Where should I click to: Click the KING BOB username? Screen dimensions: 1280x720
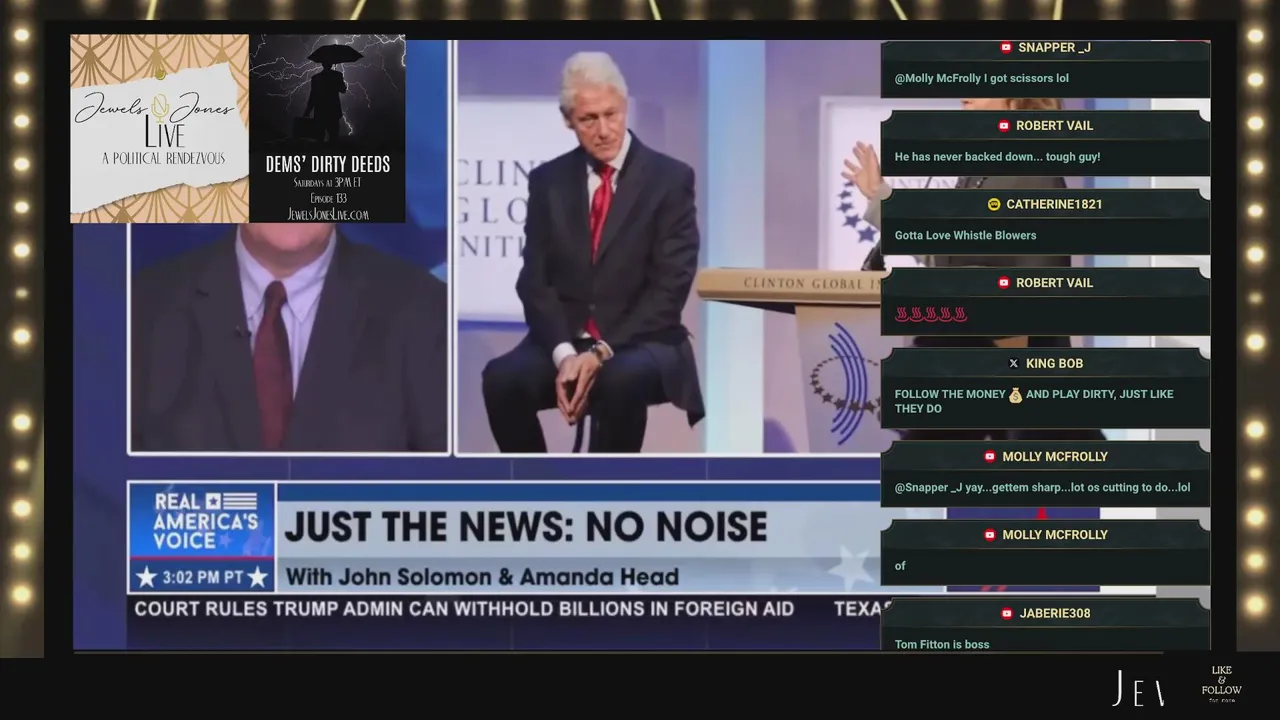1054,363
